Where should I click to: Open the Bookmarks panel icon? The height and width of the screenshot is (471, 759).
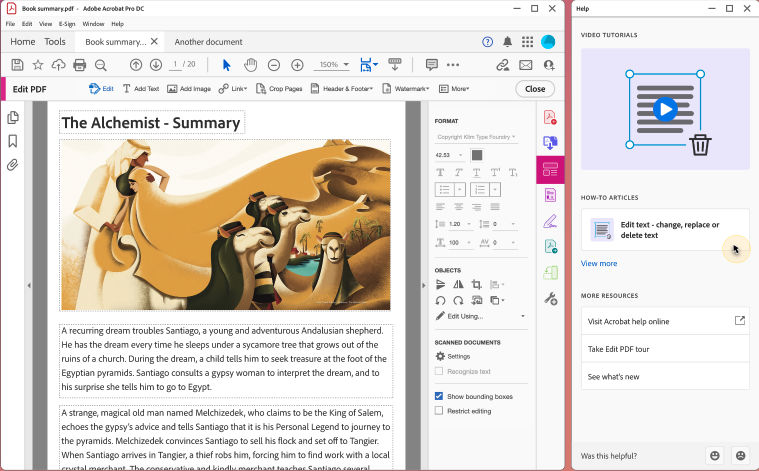click(13, 141)
